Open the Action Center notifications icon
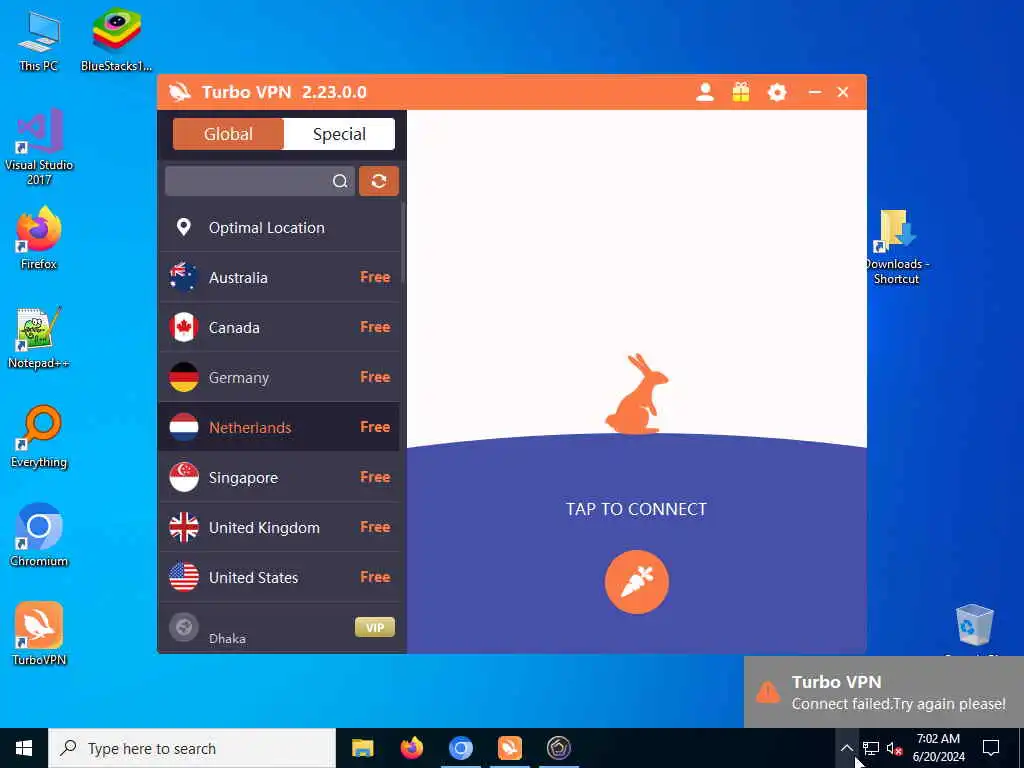 tap(991, 748)
